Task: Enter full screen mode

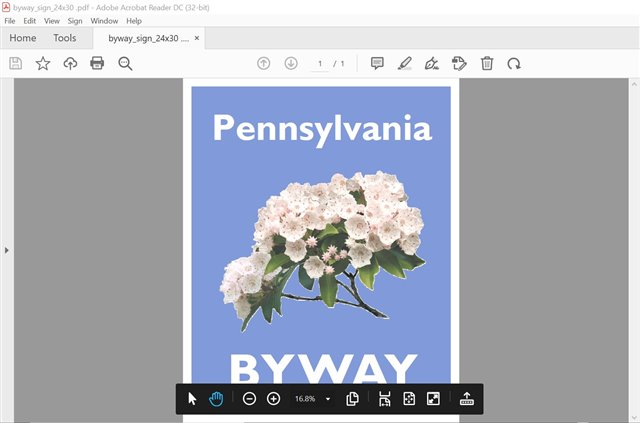Action: click(433, 399)
